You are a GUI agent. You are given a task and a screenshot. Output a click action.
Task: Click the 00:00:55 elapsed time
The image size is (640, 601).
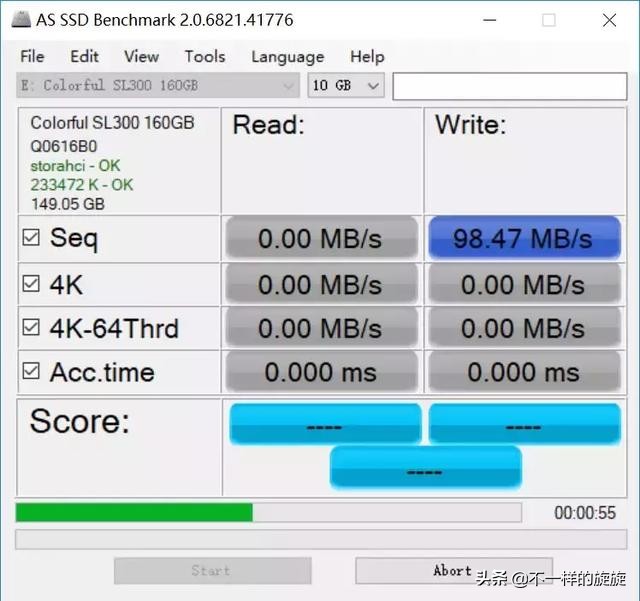click(x=584, y=513)
